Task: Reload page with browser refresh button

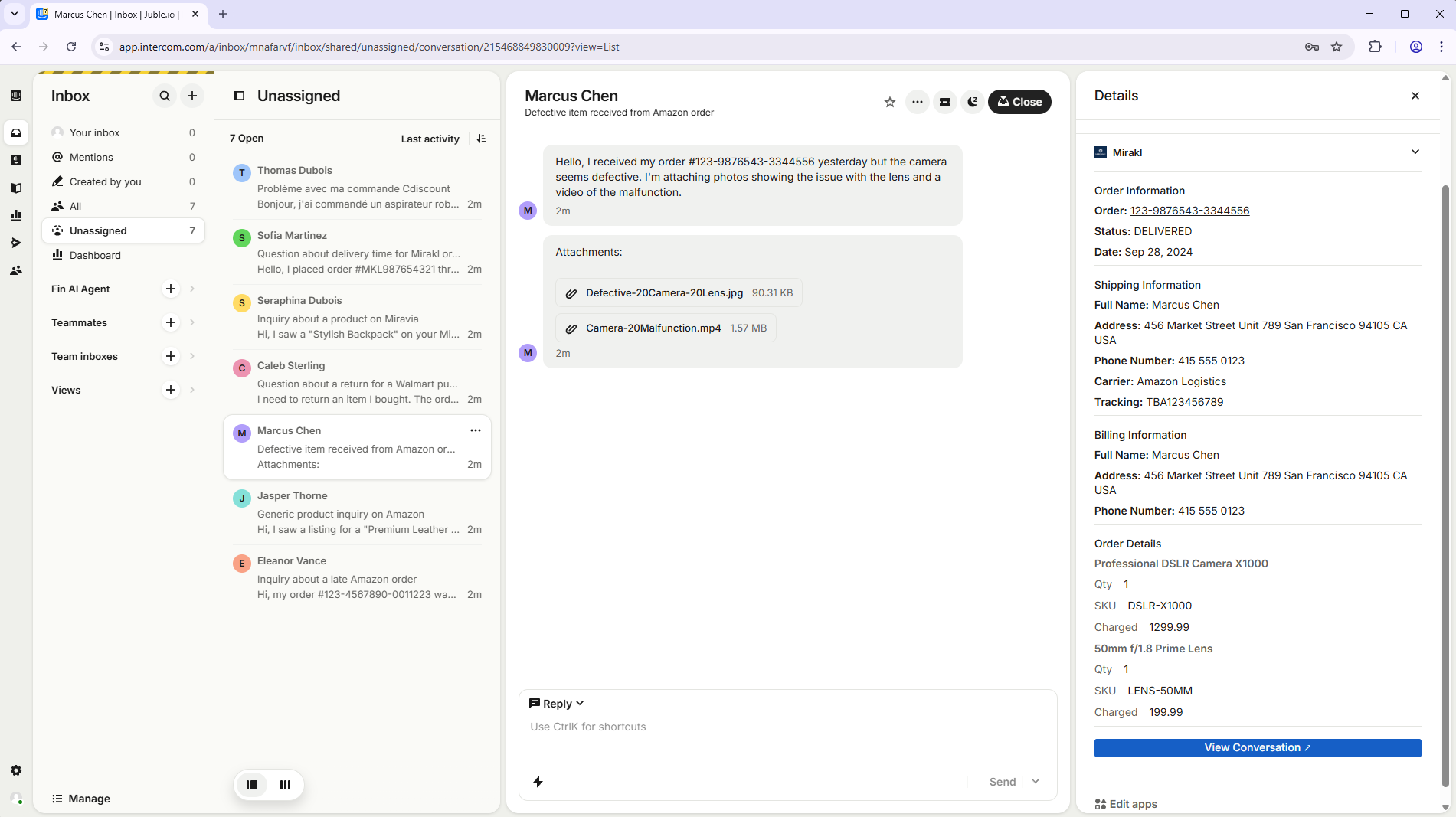Action: tap(71, 47)
